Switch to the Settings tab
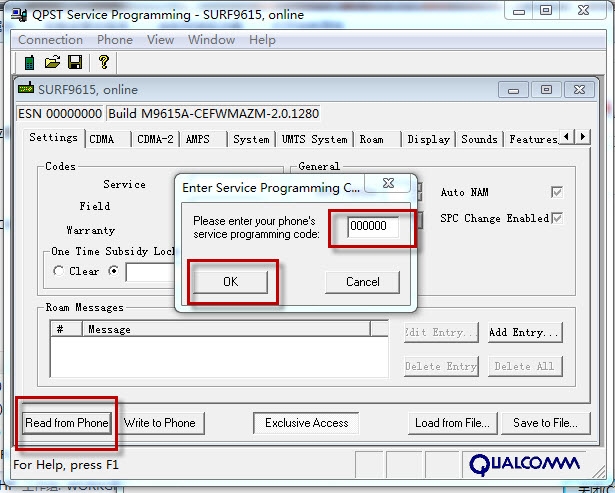Viewport: 615px width, 493px height. pyautogui.click(x=53, y=138)
